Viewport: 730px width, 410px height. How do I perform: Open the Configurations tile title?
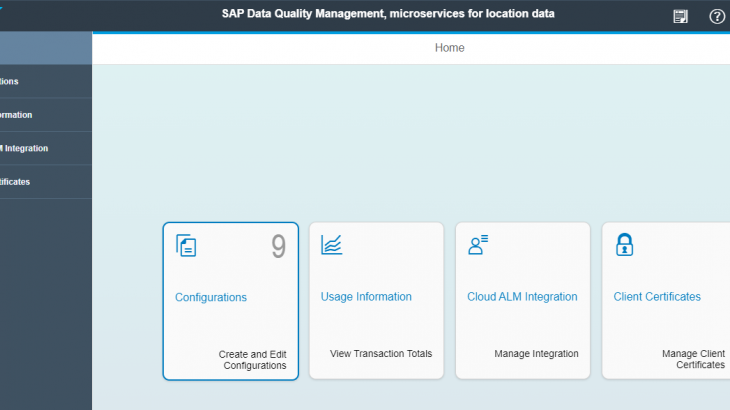point(211,297)
